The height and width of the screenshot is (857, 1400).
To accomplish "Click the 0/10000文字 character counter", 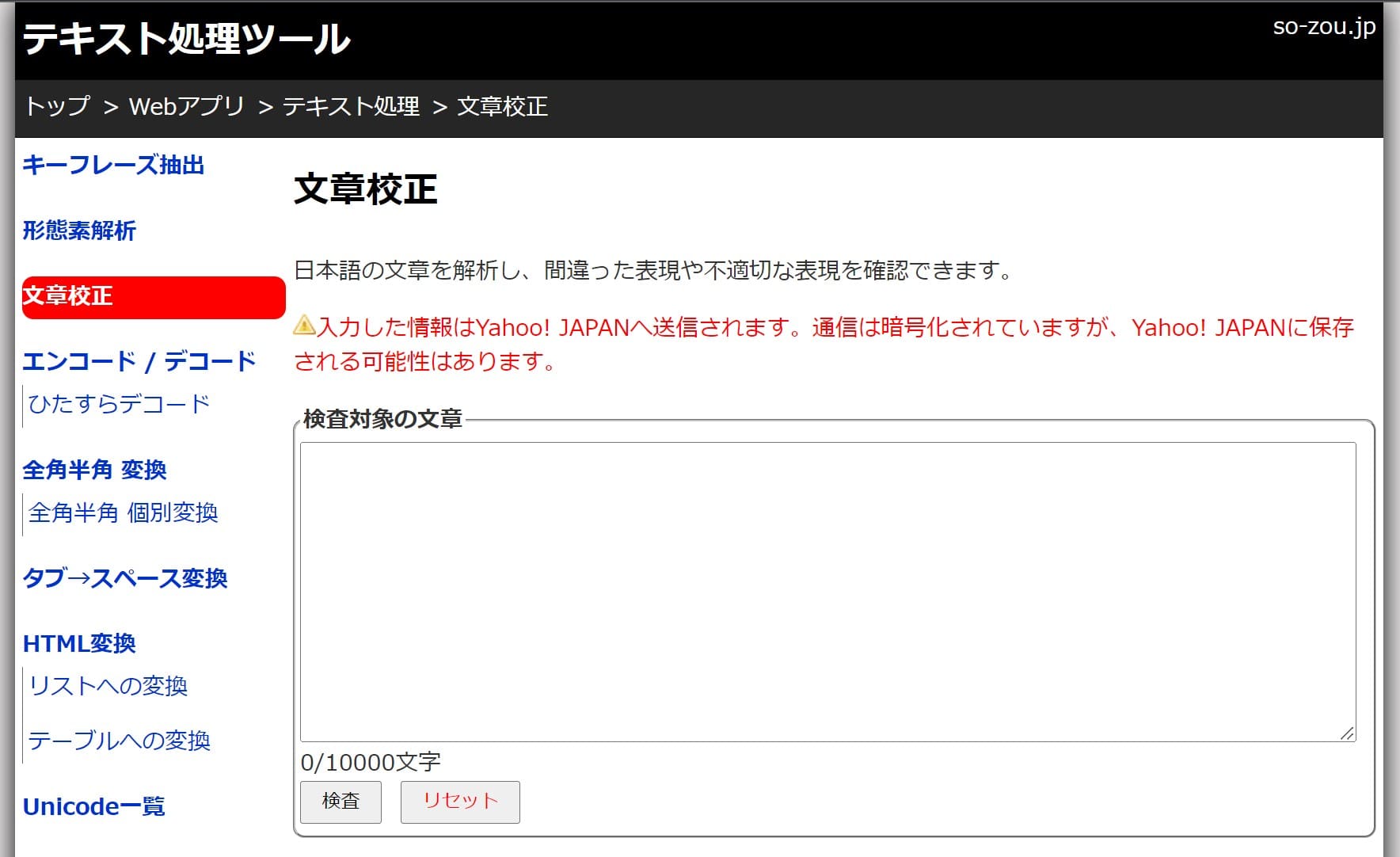I will coord(371,762).
